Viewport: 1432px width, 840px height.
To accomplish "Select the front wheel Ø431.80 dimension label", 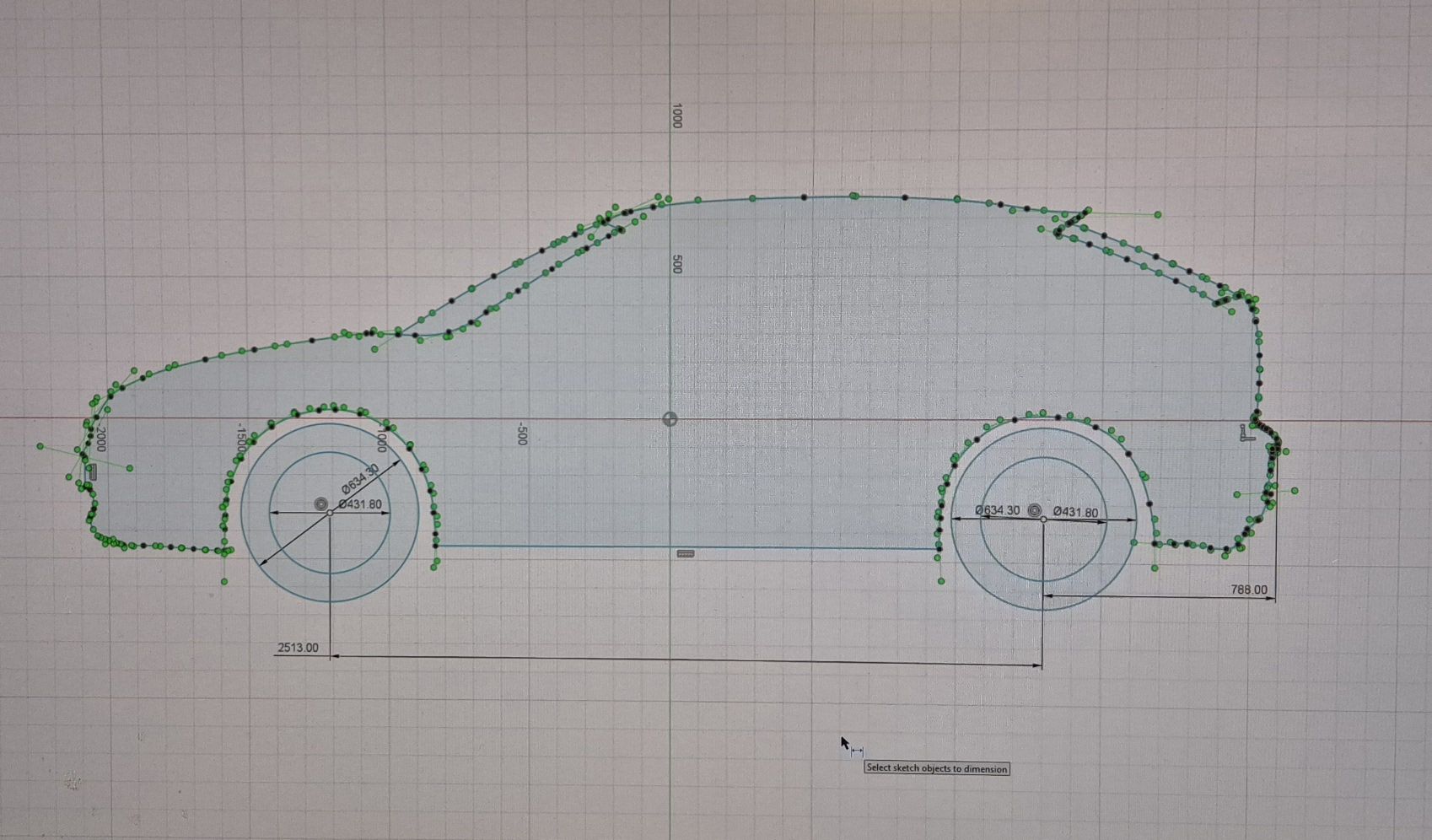I will 360,504.
